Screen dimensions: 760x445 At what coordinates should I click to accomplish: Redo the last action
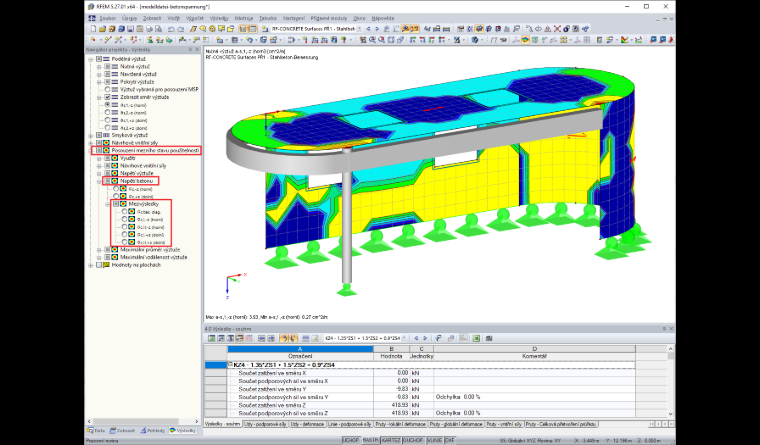tap(180, 29)
